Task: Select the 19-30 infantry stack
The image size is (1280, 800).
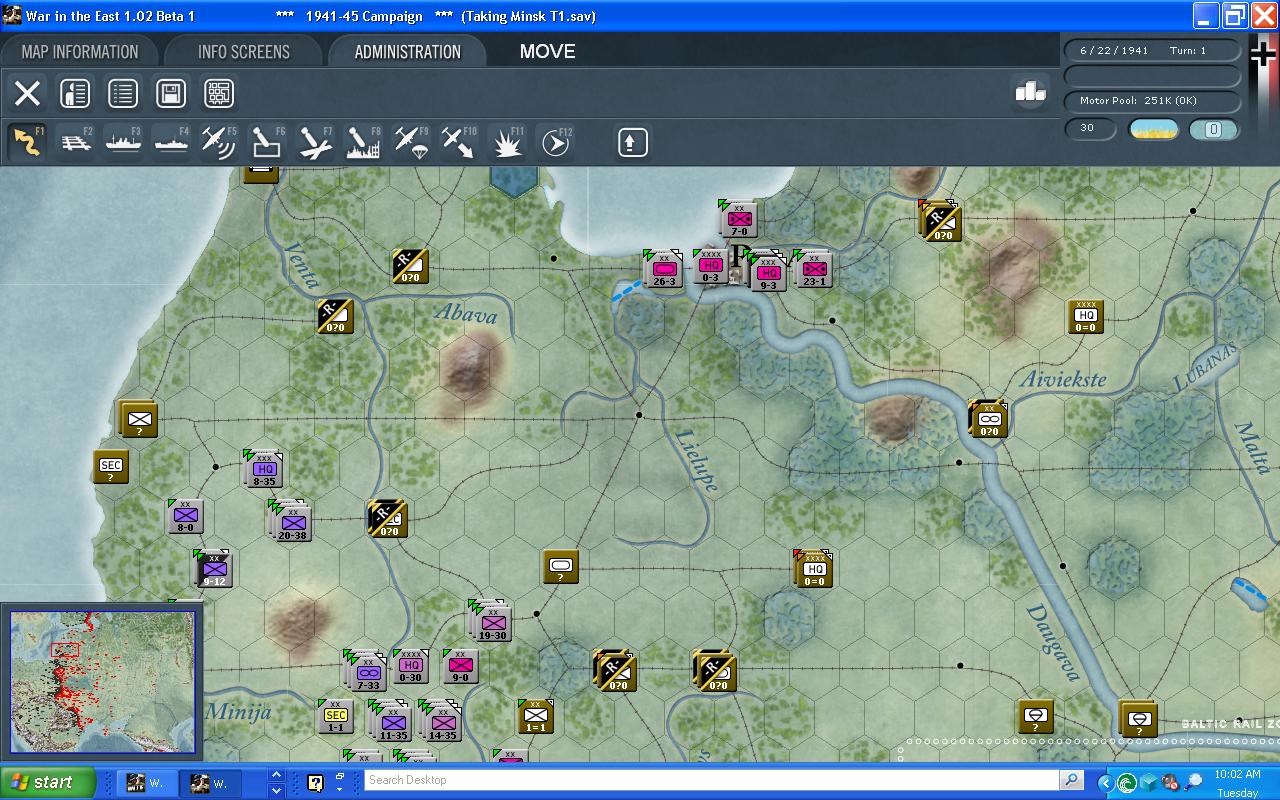Action: point(492,622)
